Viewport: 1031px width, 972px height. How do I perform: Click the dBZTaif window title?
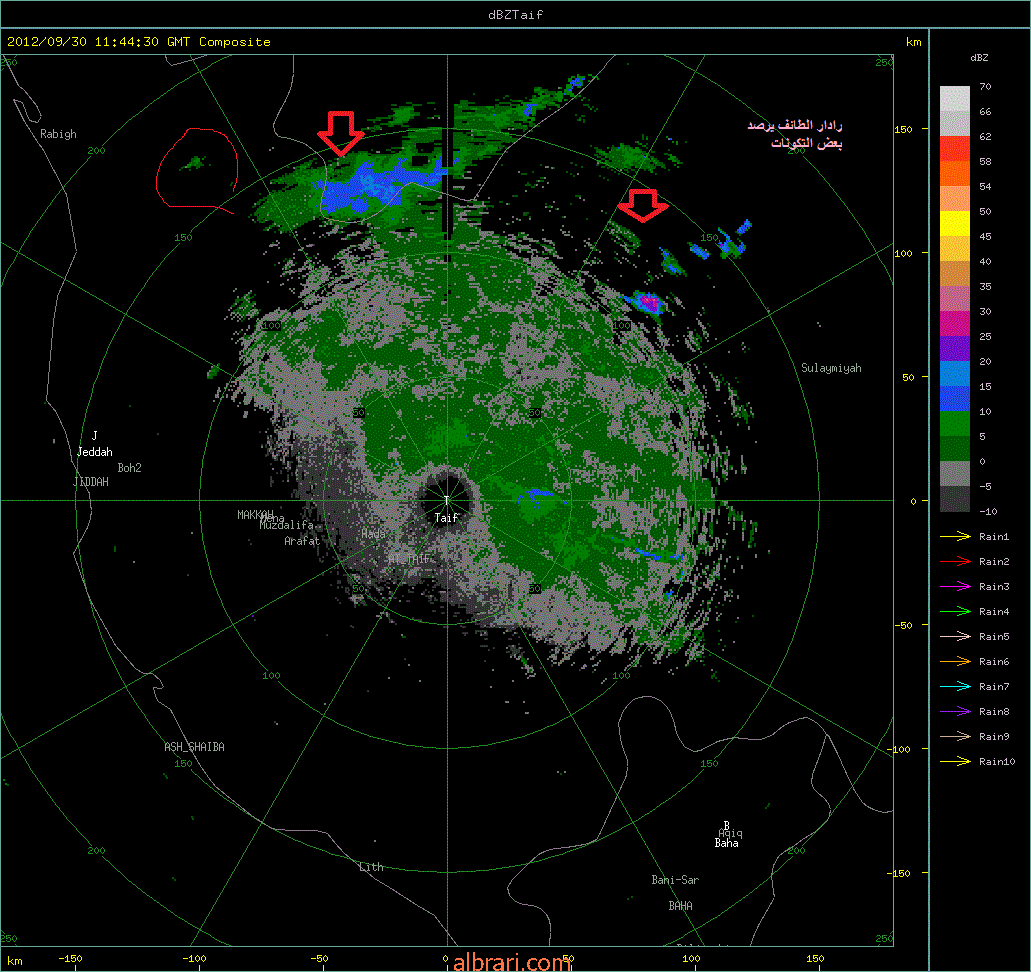coord(516,14)
